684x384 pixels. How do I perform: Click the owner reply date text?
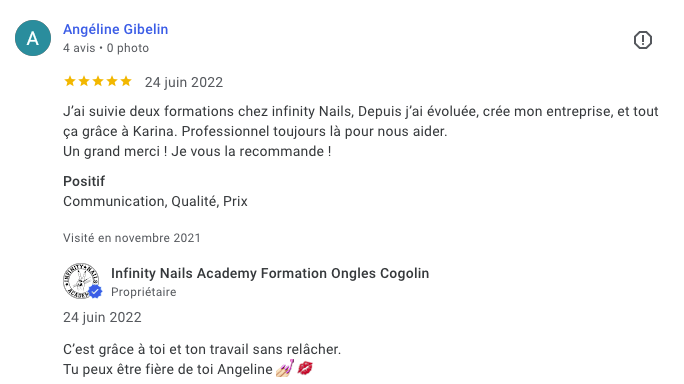[x=103, y=317]
